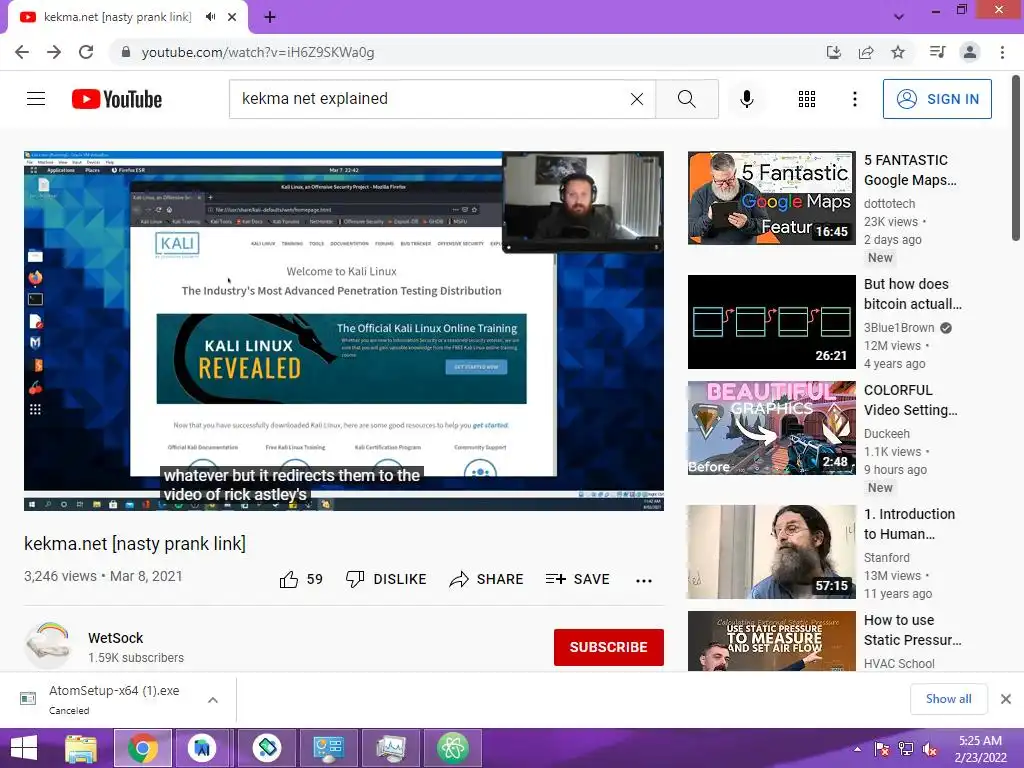This screenshot has width=1024, height=768.
Task: Open the bitcoin video thumbnail
Action: (x=771, y=322)
